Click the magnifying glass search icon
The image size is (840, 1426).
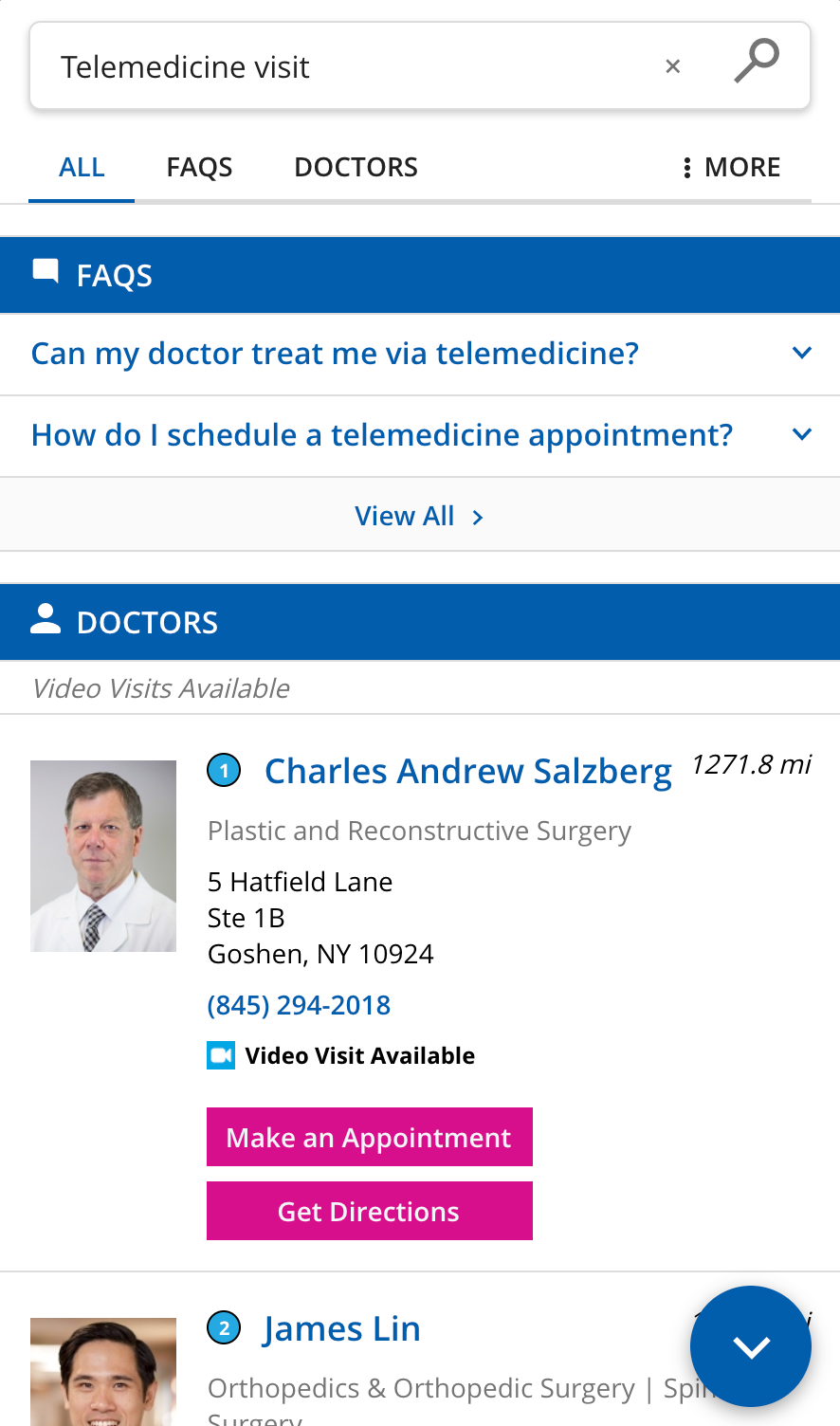coord(757,61)
